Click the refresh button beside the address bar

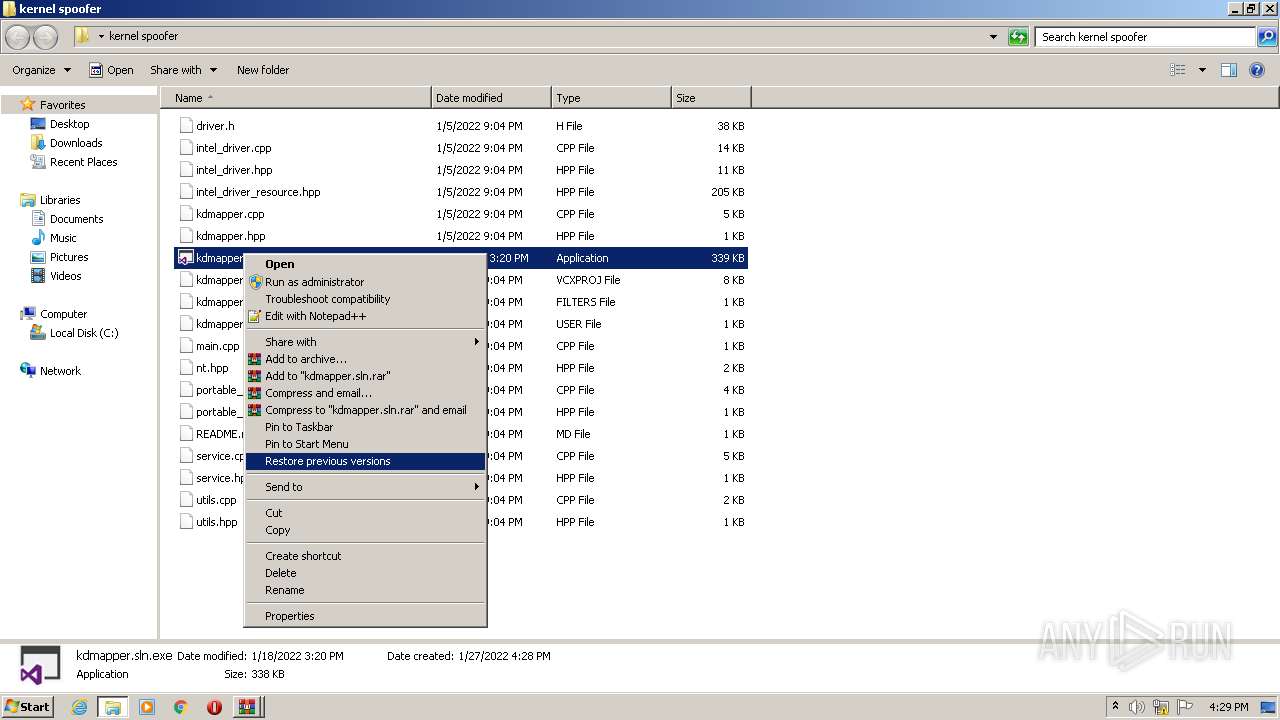[x=1018, y=37]
